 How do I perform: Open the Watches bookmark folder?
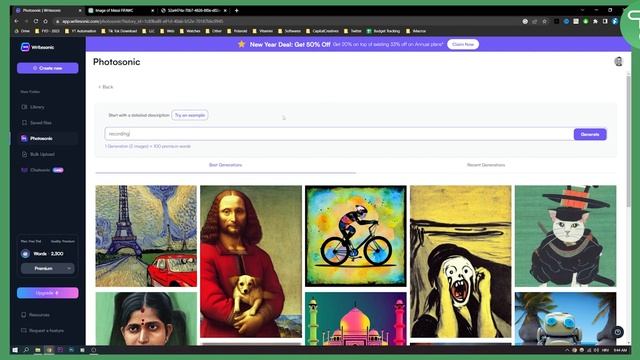click(190, 31)
